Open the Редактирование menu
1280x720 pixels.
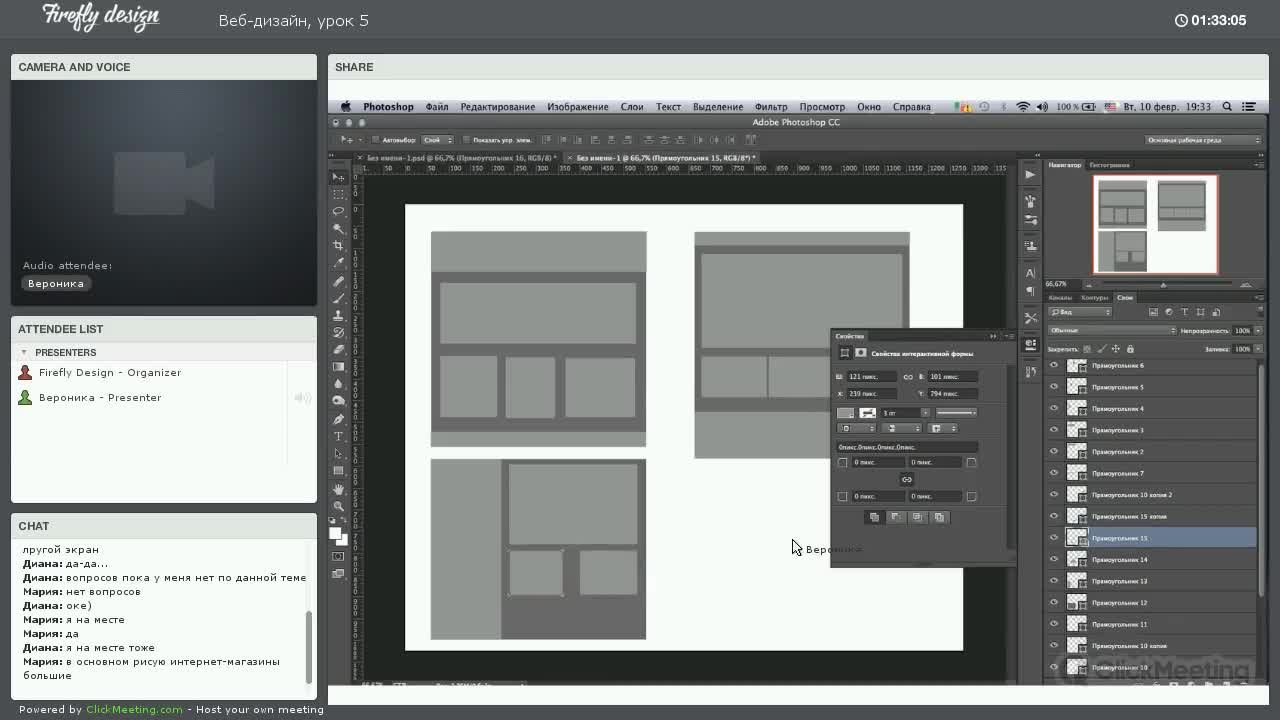point(498,107)
